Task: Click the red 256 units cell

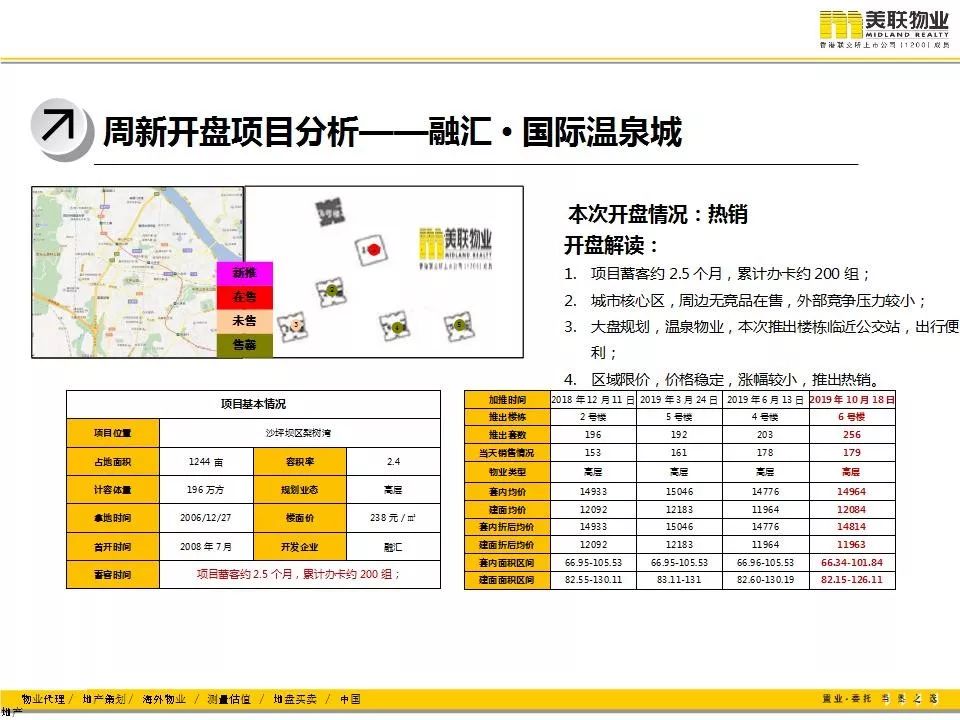Action: (x=852, y=435)
